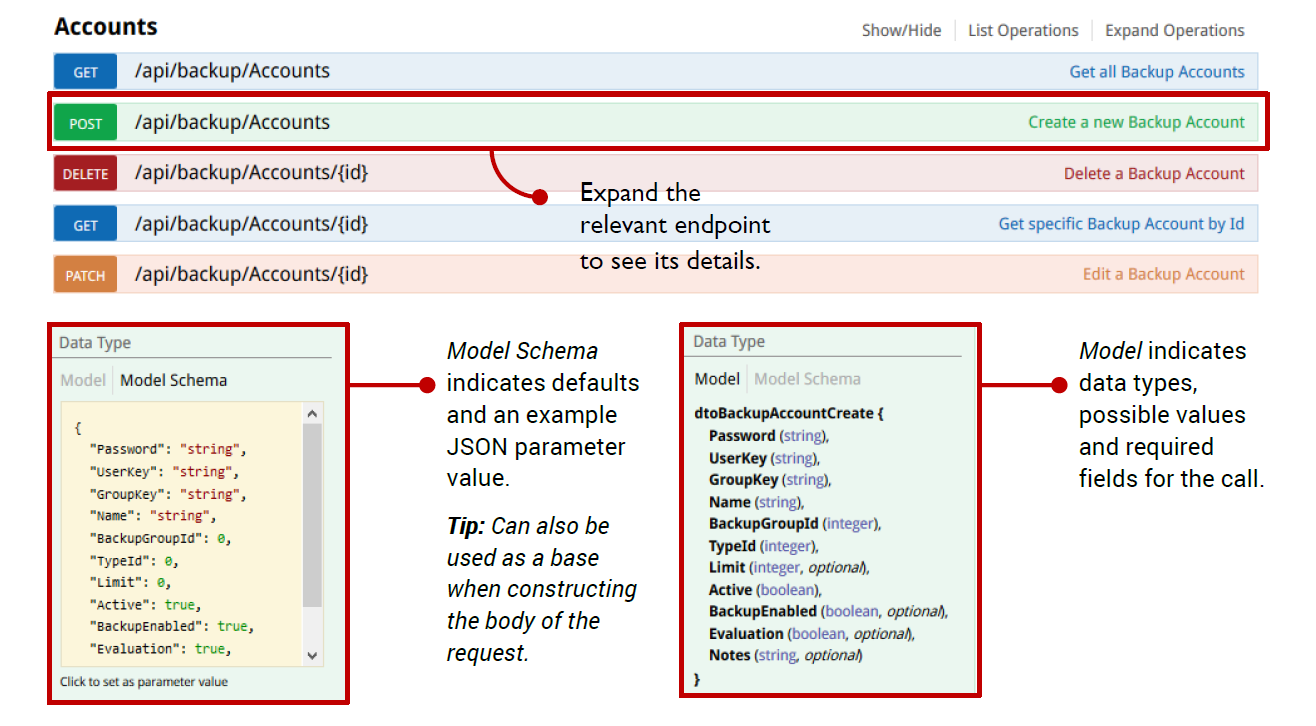Click the 'Edit a Backup Account' description

coord(1164,274)
